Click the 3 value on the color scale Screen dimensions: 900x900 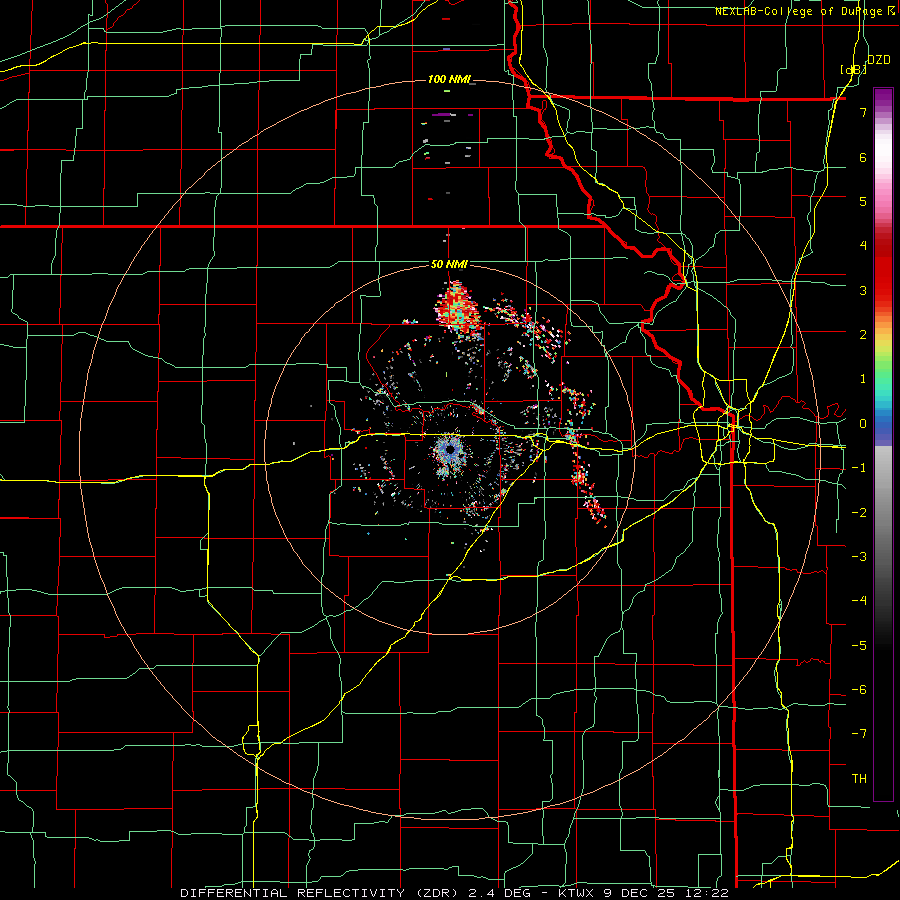click(863, 290)
